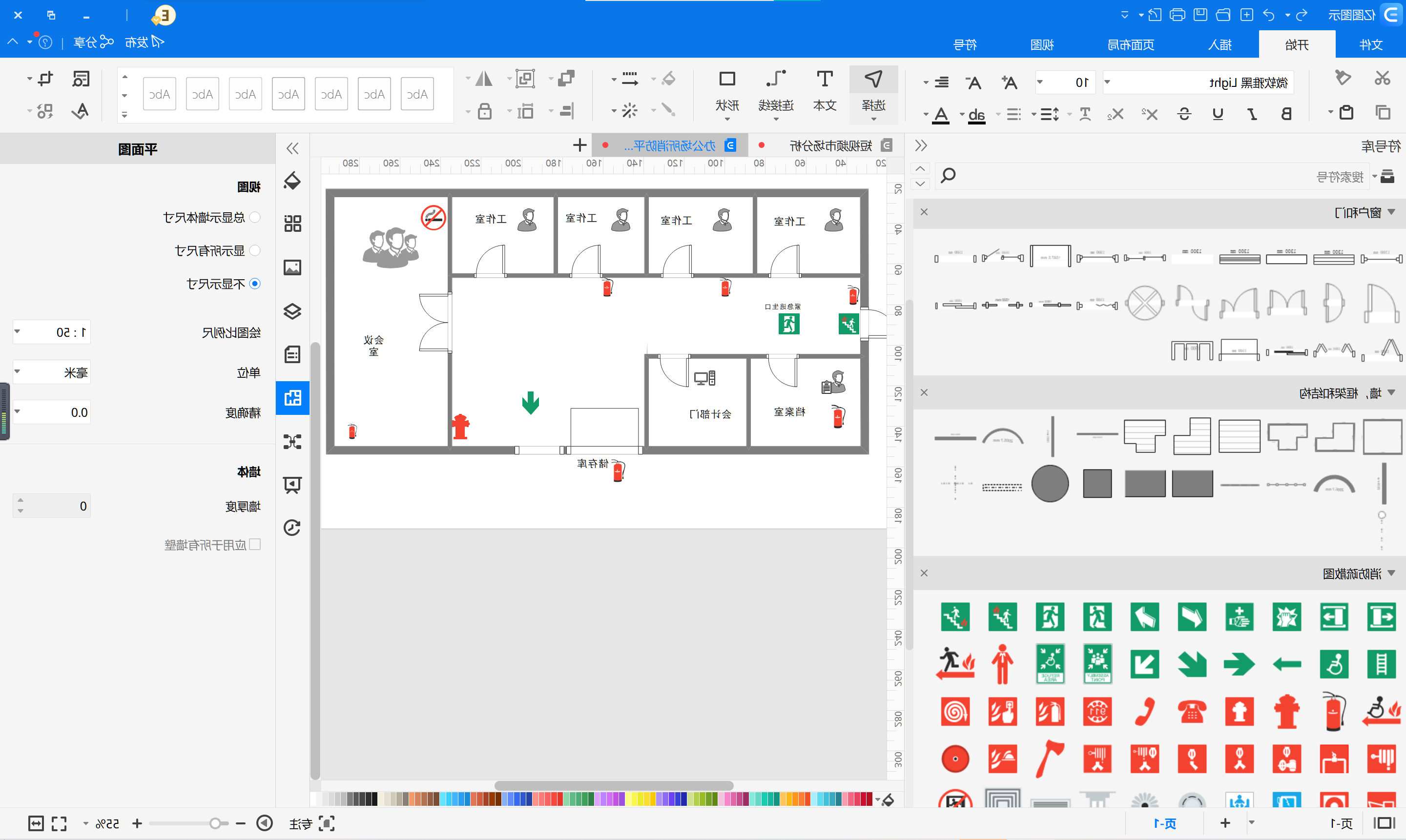Viewport: 1406px width, 840px height.
Task: Click the presentation slideshow sidebar icon
Action: click(292, 485)
